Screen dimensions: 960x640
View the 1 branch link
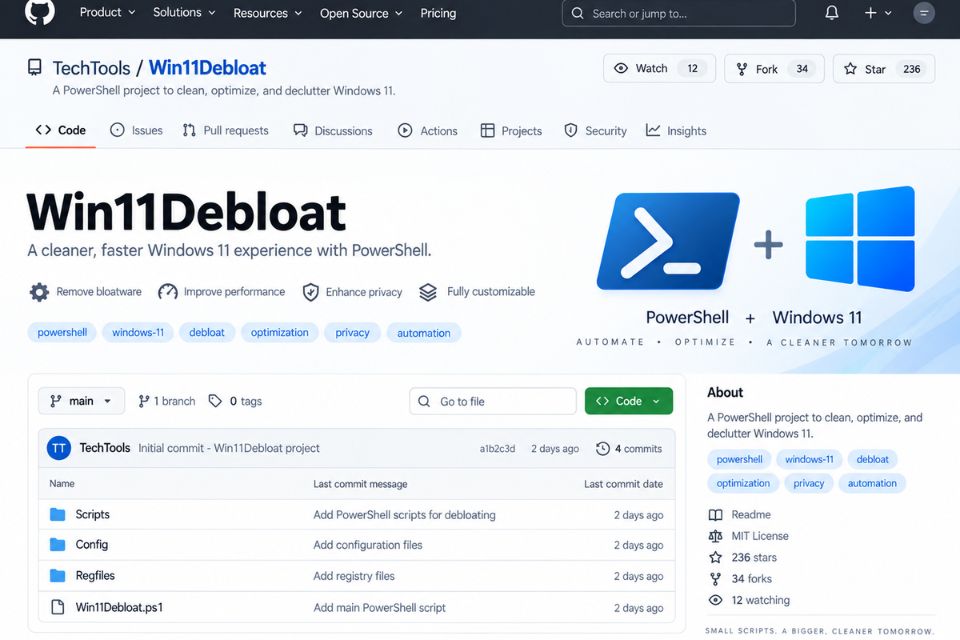(167, 401)
